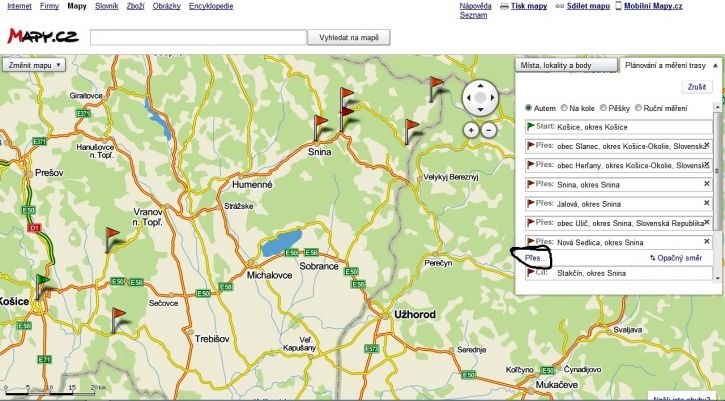Open the Seznam link
Screen dimensions: 725x401
coord(473,15)
